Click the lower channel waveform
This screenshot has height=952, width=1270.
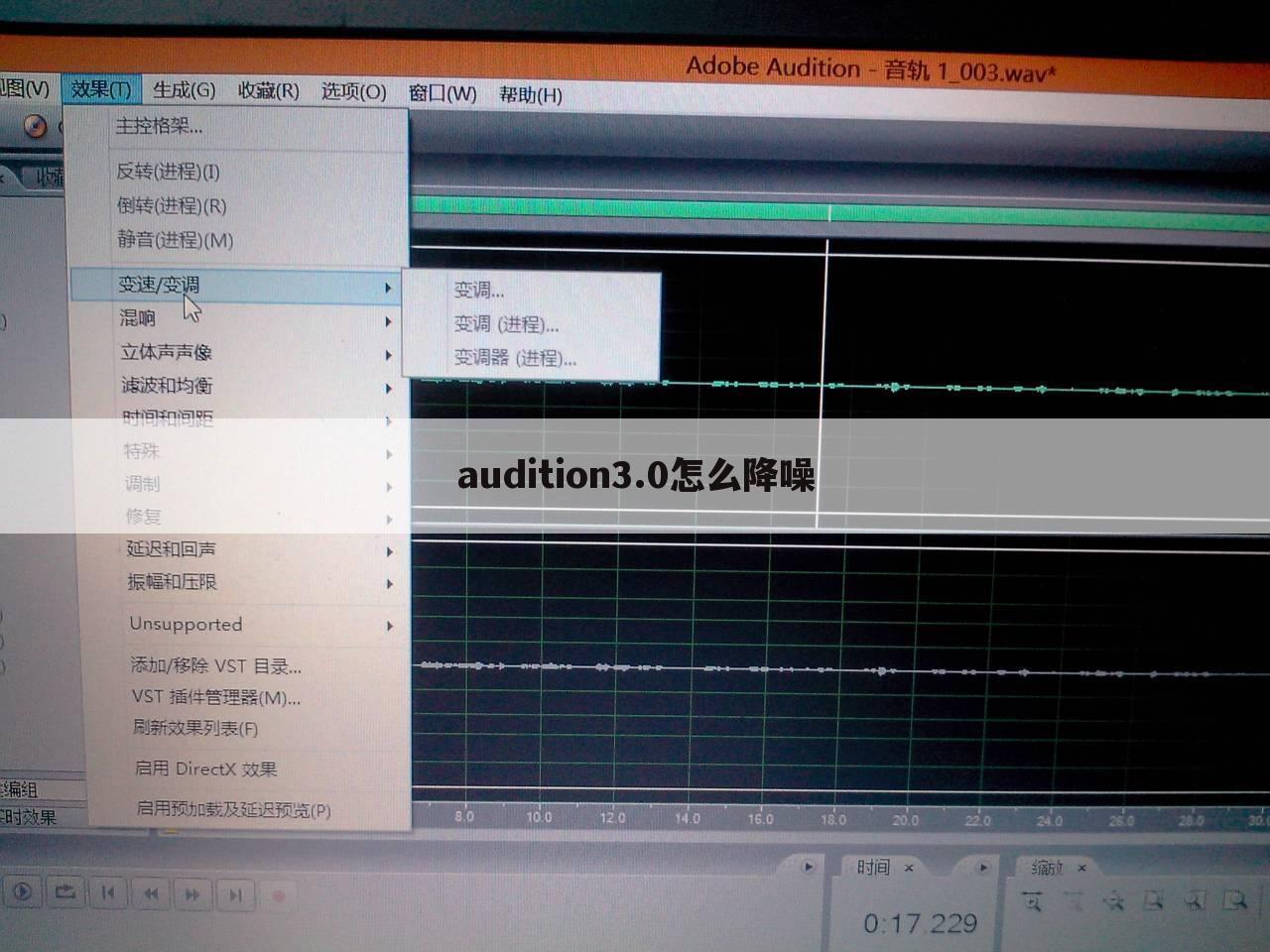tap(840, 669)
